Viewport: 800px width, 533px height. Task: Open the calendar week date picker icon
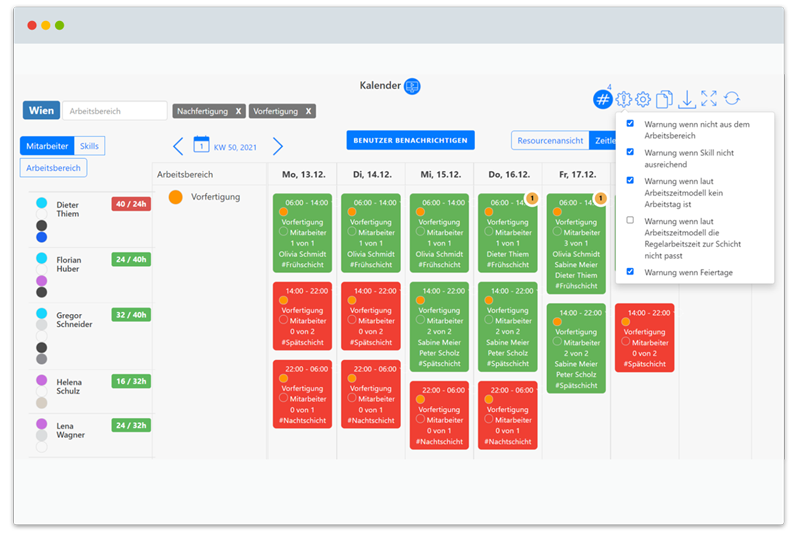point(201,146)
